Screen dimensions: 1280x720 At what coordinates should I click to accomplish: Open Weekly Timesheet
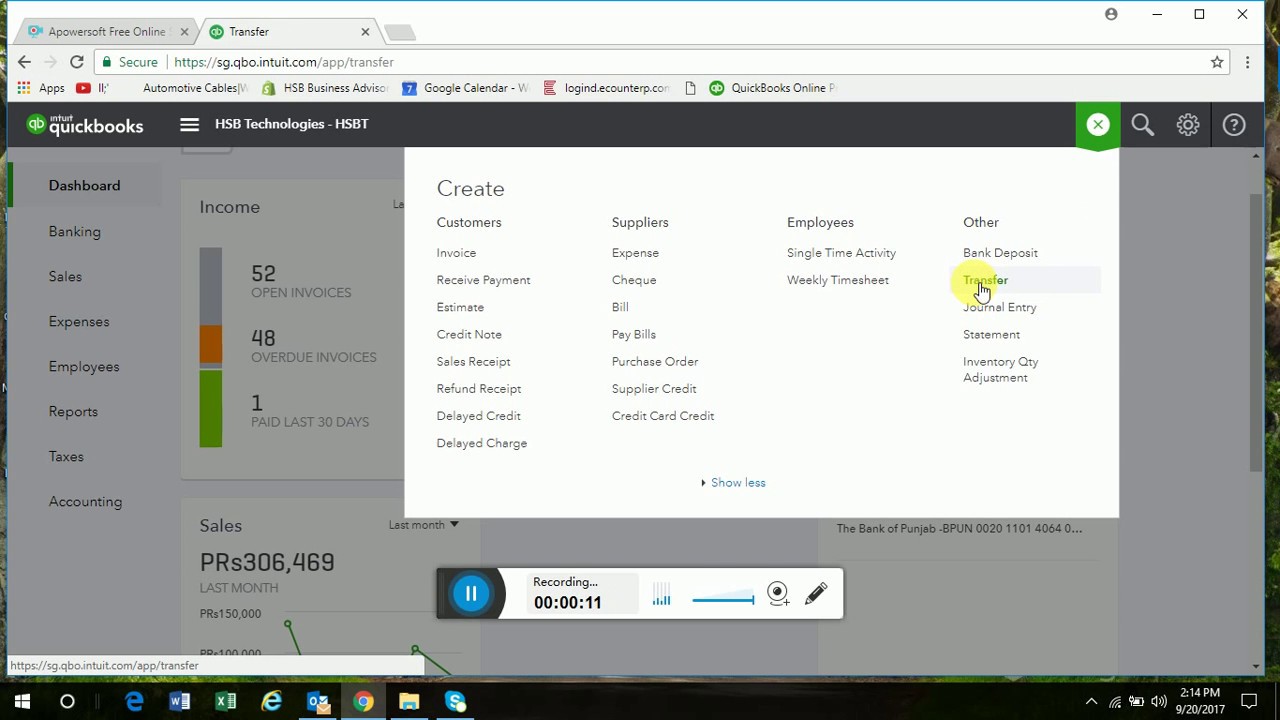(x=837, y=280)
